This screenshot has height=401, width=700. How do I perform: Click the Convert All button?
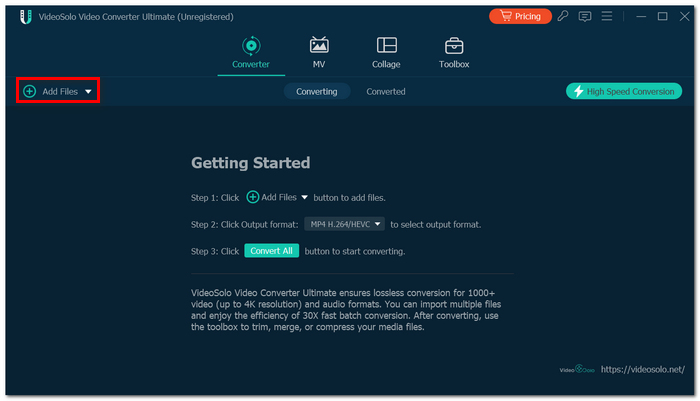pos(271,251)
